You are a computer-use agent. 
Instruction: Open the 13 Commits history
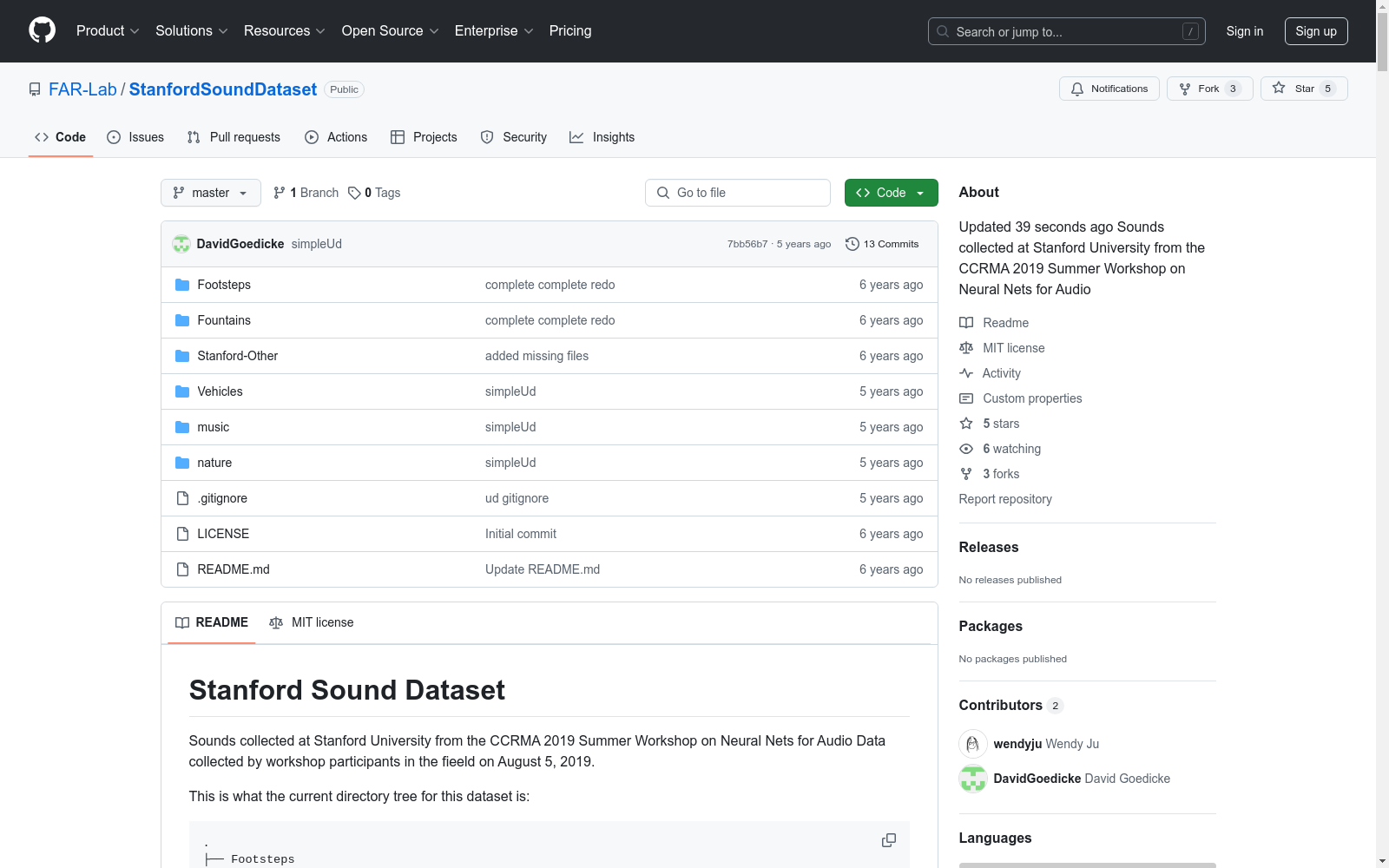point(882,244)
